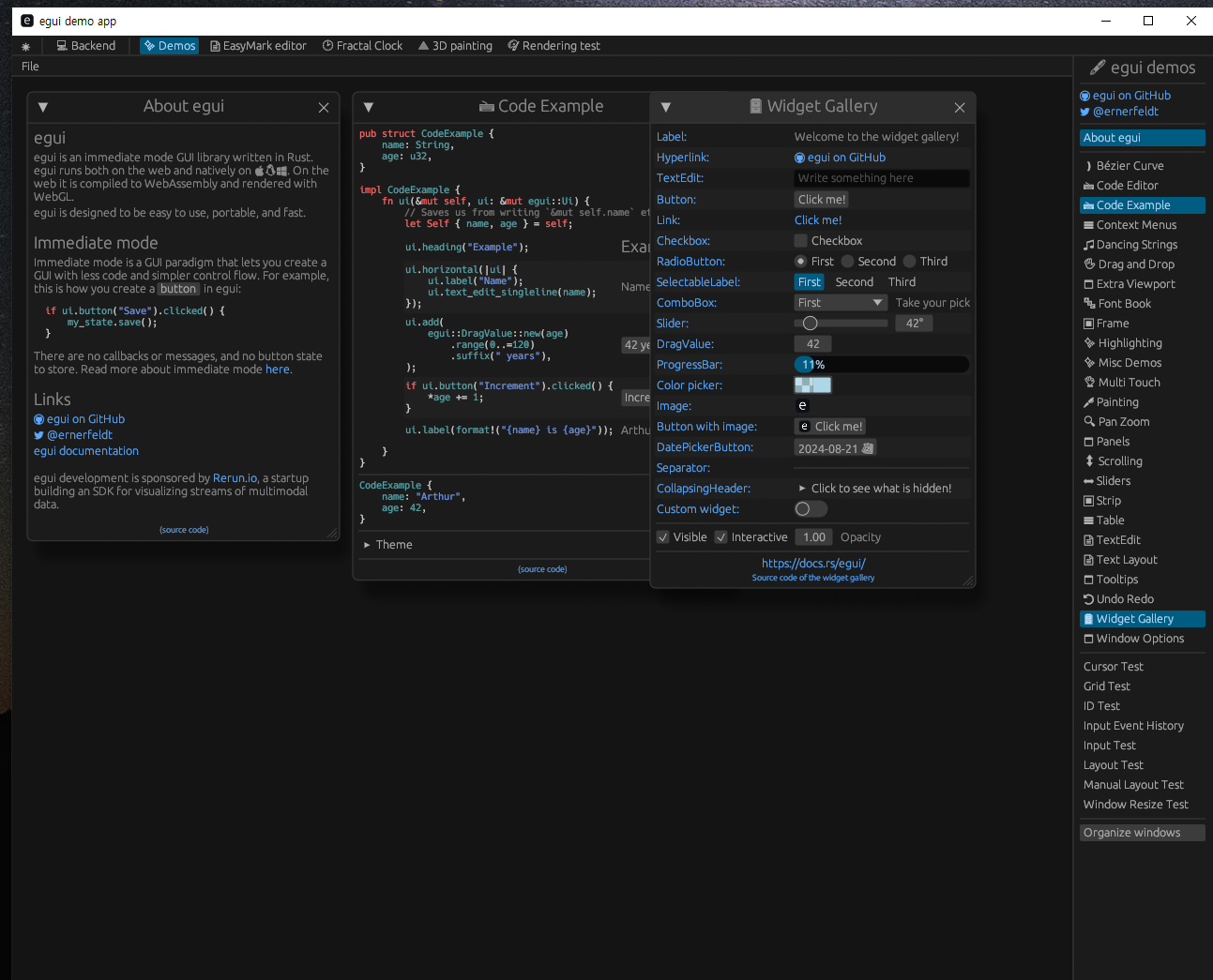Toggle the theme sun icon in the top bar
Viewport: 1213px width, 980px height.
click(x=25, y=46)
